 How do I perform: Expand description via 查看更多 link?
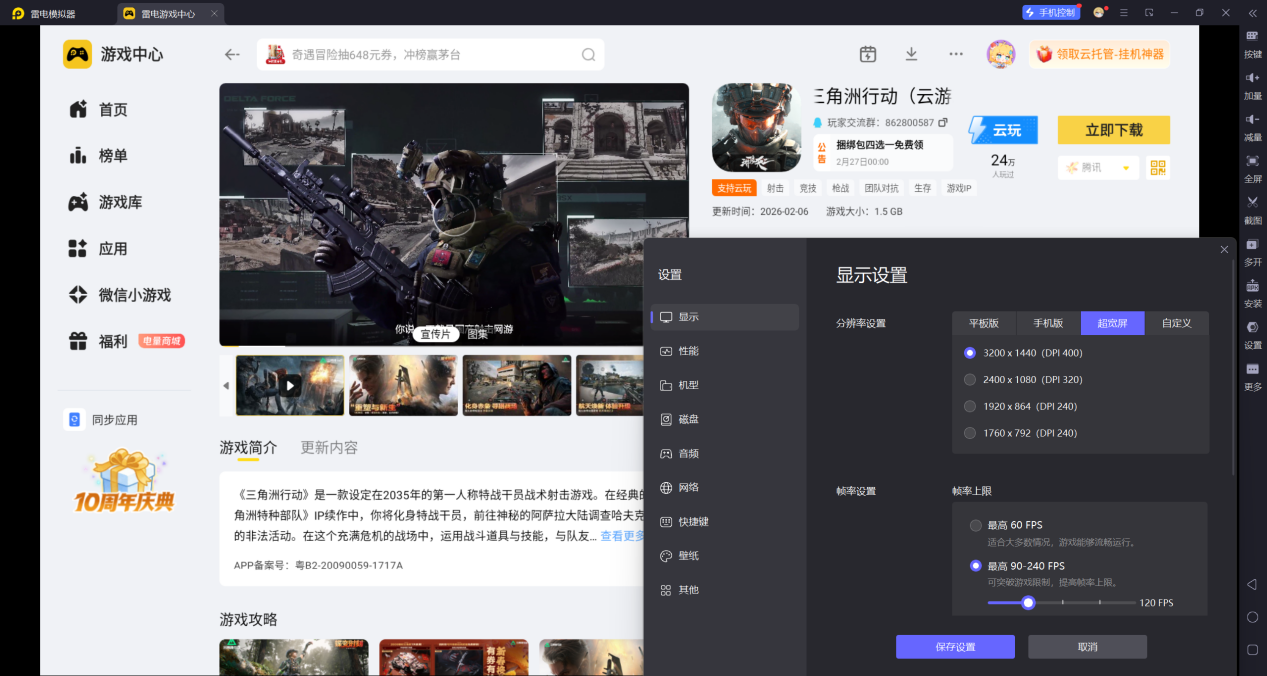pyautogui.click(x=622, y=537)
